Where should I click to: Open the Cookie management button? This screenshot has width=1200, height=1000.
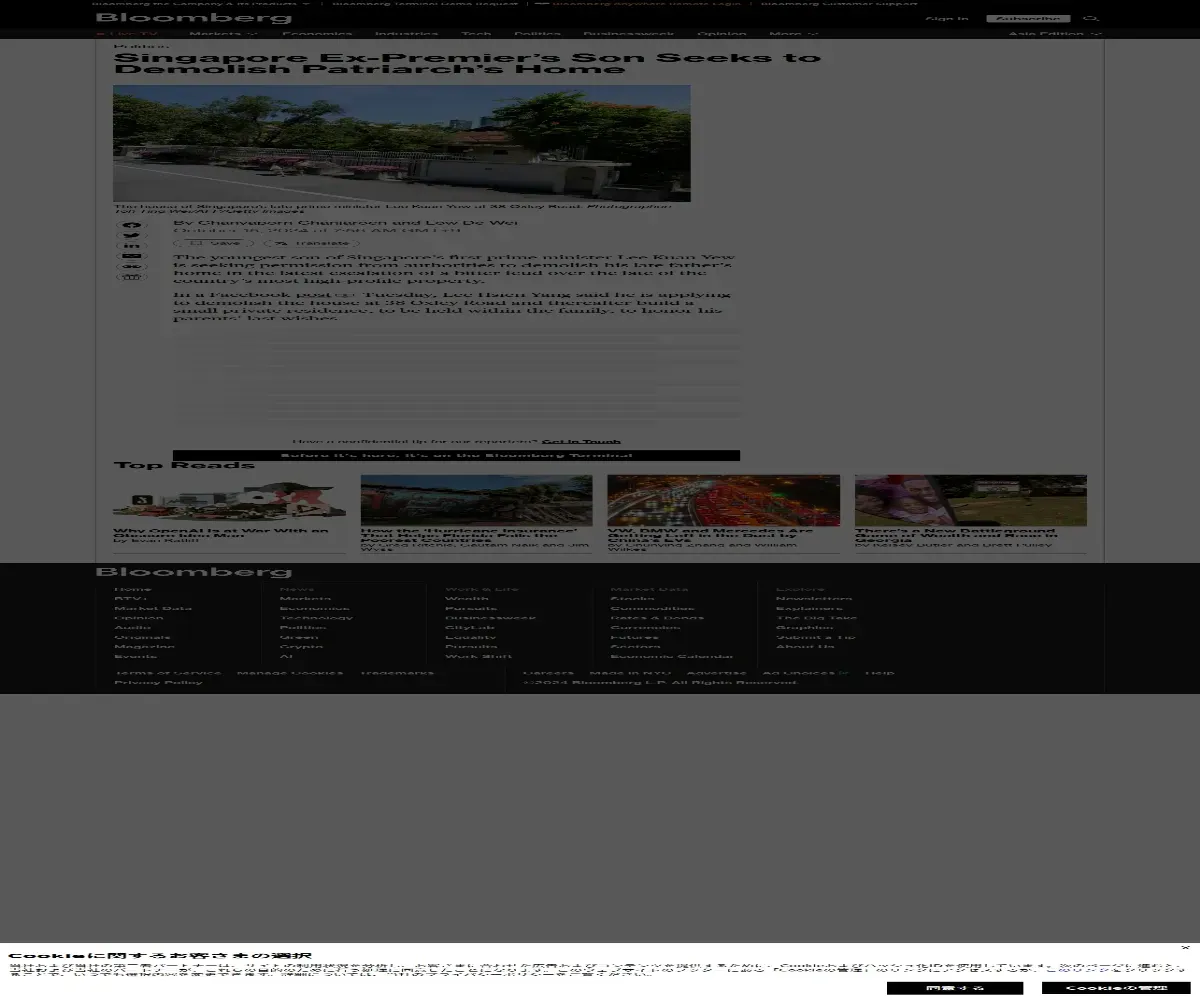tap(1116, 988)
